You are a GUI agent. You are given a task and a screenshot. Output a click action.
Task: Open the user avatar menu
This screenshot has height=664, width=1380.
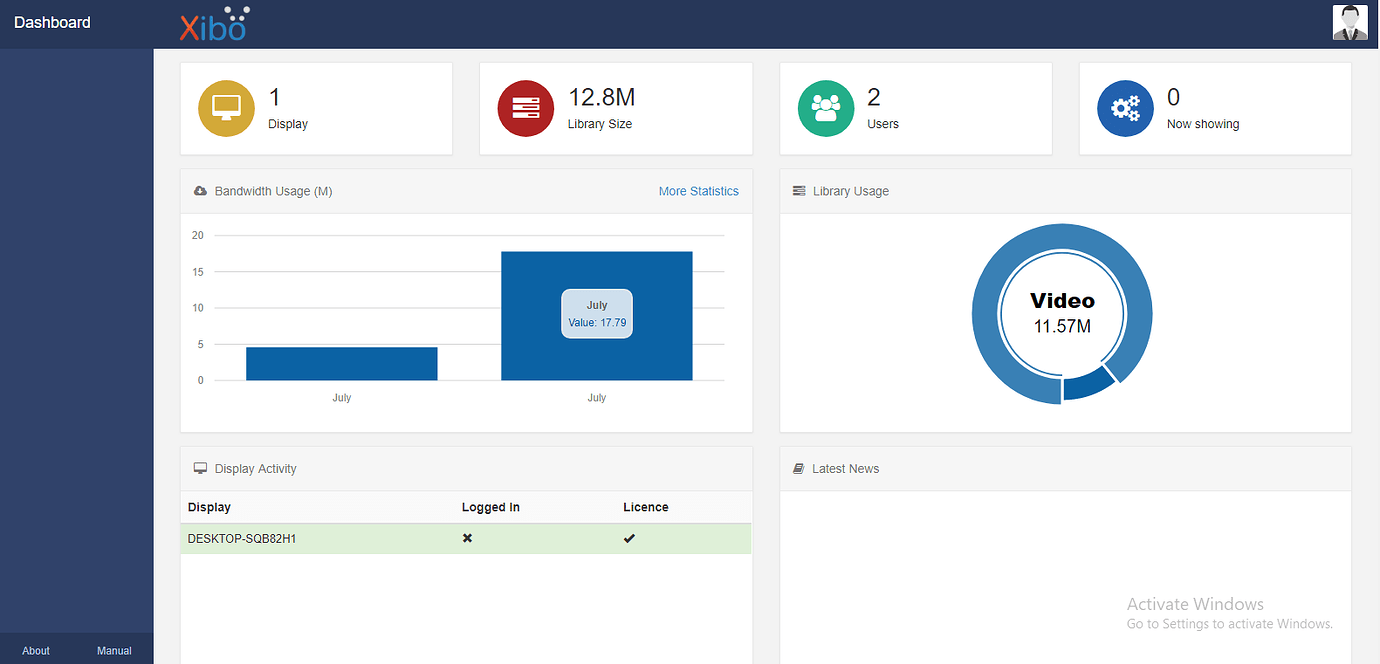(x=1350, y=23)
